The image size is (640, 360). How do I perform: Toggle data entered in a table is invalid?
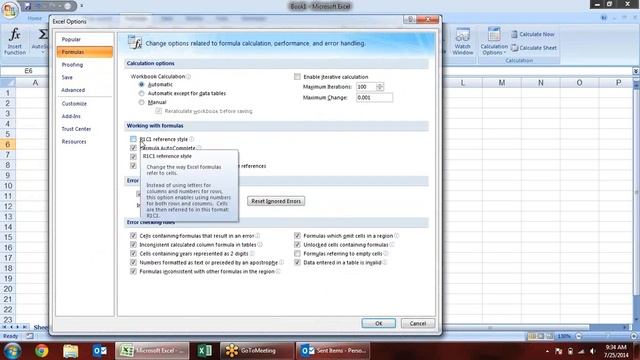pos(297,263)
